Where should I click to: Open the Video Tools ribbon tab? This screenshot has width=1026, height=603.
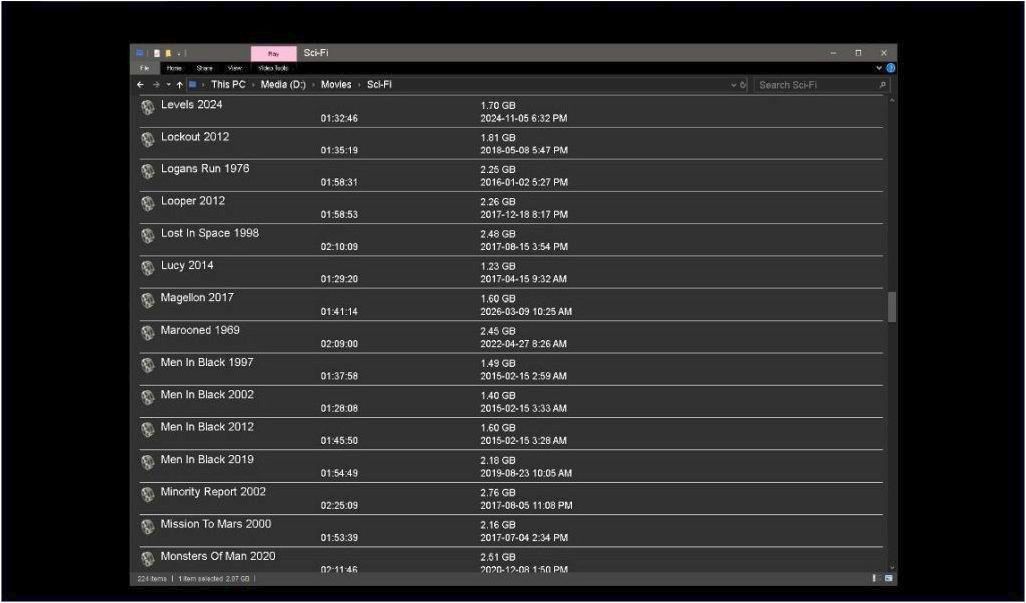click(273, 68)
